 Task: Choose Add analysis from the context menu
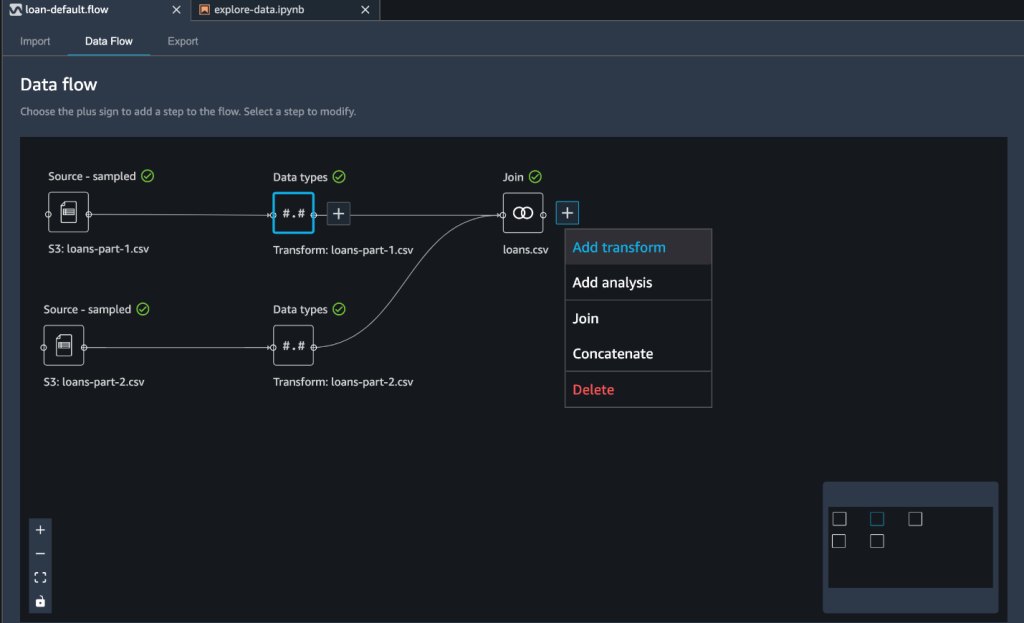coord(612,283)
